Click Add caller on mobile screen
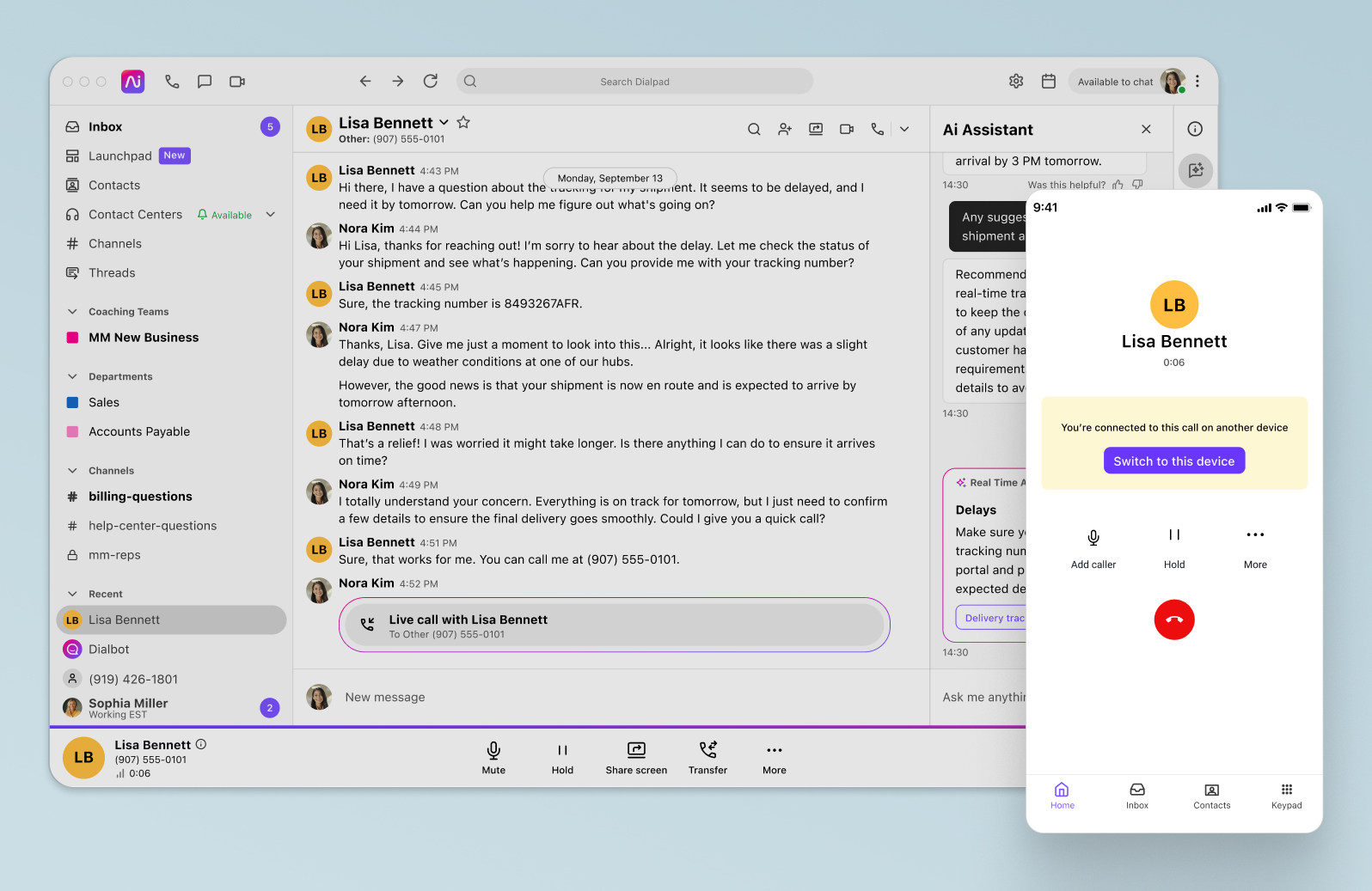This screenshot has width=1372, height=891. (x=1093, y=547)
